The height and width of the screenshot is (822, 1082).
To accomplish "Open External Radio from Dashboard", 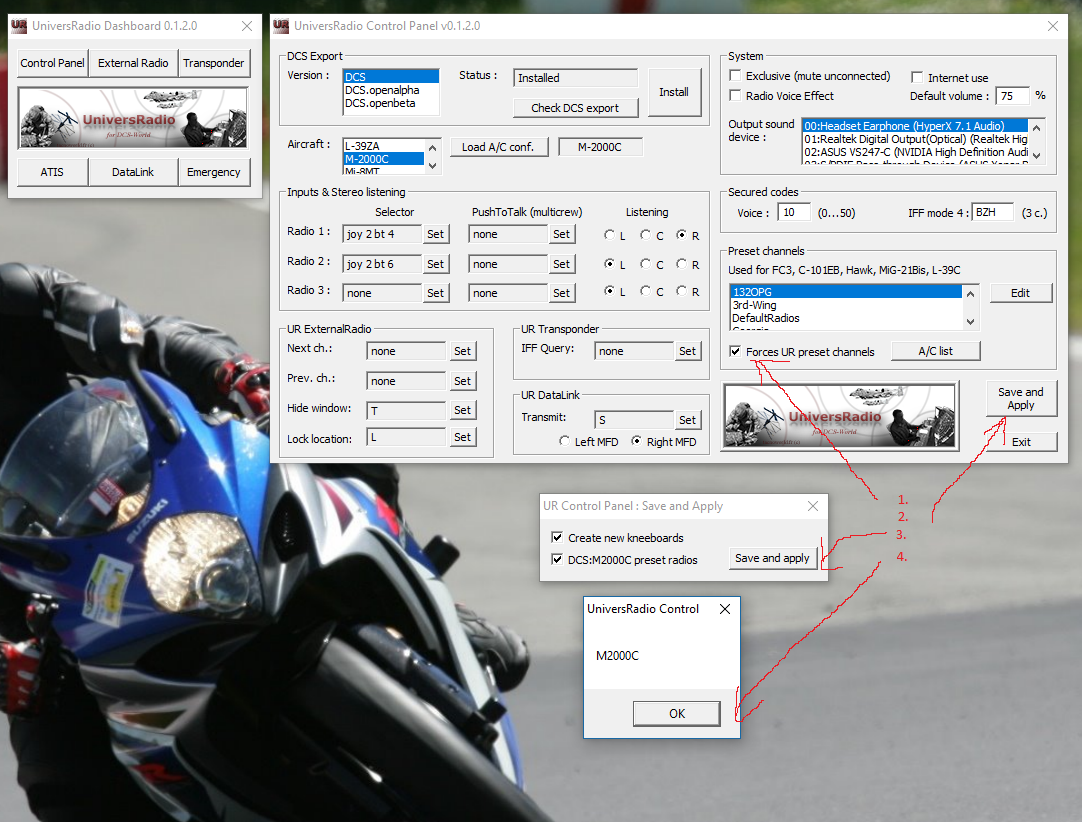I will pos(133,63).
